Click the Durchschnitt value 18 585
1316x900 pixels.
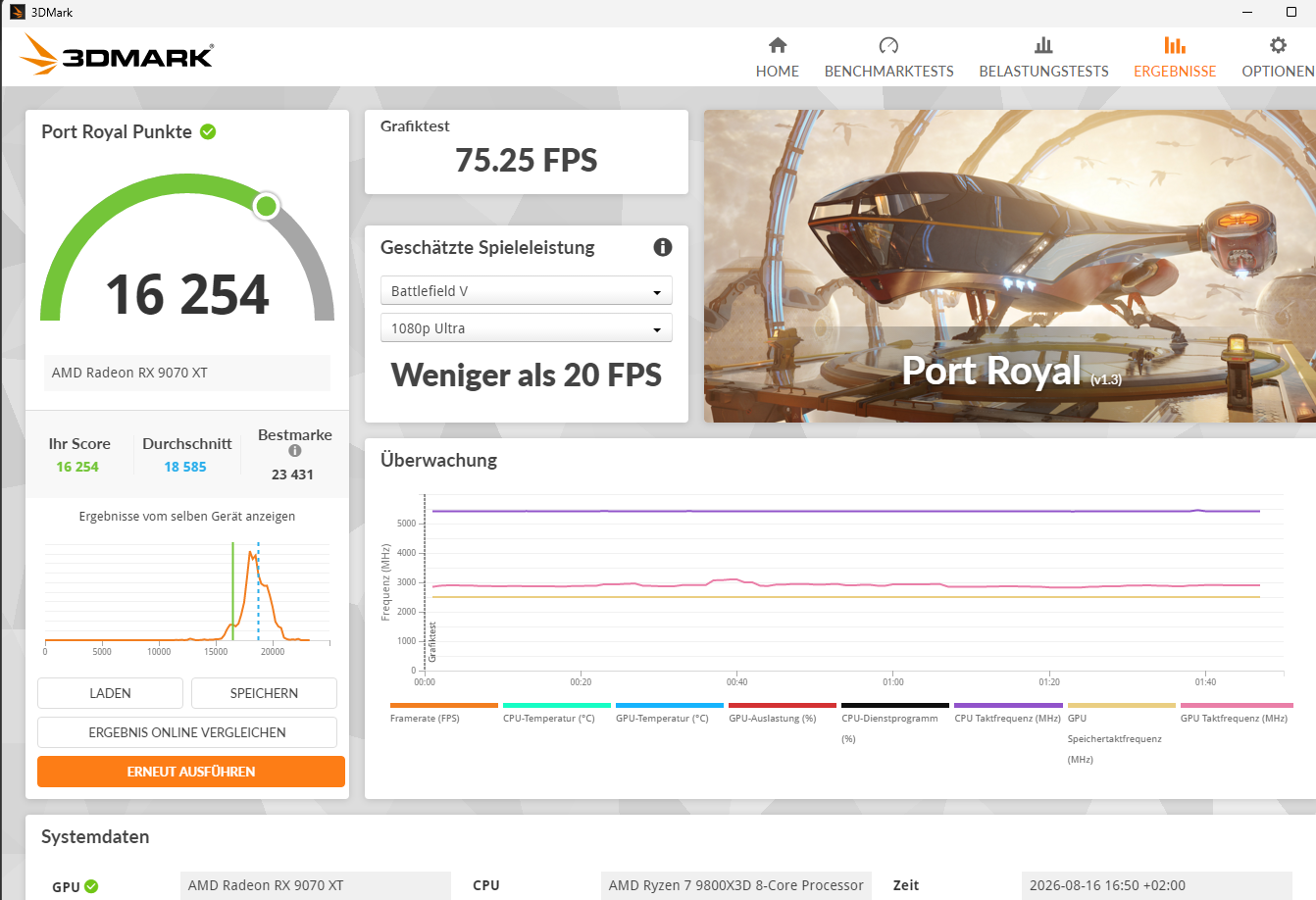coord(185,467)
